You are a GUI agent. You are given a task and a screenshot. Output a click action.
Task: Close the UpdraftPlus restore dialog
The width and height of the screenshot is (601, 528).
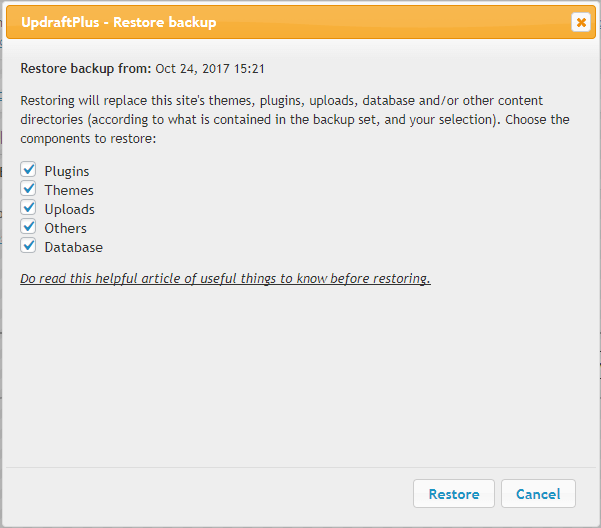click(x=580, y=22)
